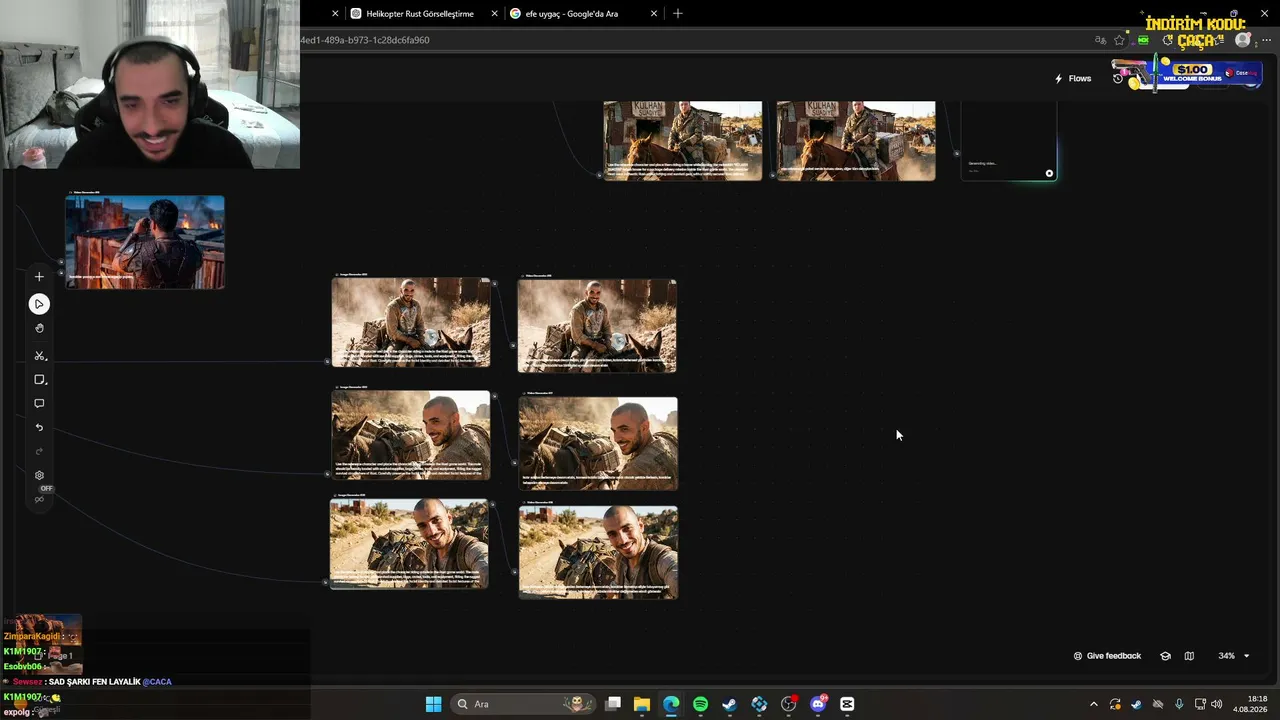Image resolution: width=1280 pixels, height=720 pixels.
Task: Open File Explorer from taskbar
Action: [642, 704]
